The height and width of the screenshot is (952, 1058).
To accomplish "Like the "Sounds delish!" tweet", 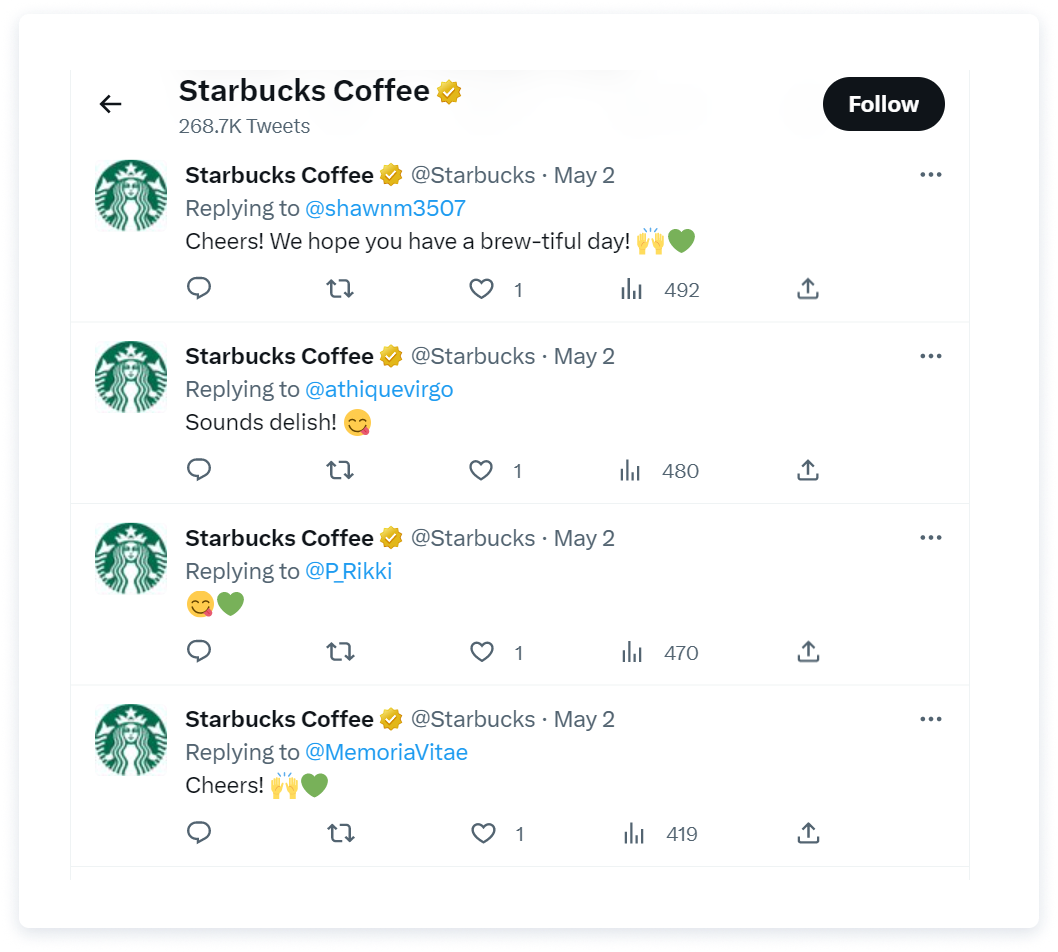I will tap(481, 470).
